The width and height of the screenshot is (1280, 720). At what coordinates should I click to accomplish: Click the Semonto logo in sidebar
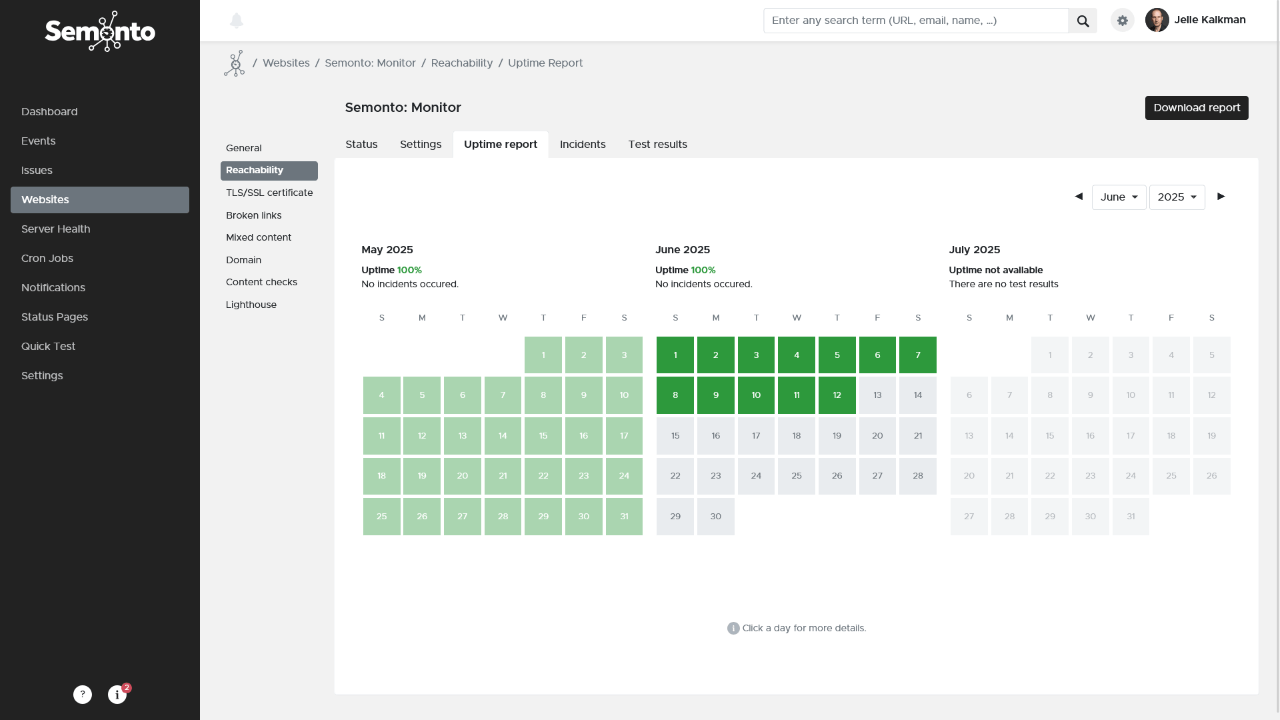(100, 30)
